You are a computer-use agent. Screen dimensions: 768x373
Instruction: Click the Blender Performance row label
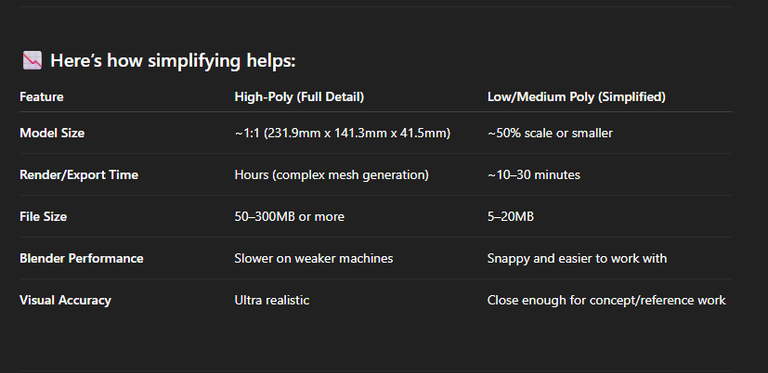(x=81, y=258)
